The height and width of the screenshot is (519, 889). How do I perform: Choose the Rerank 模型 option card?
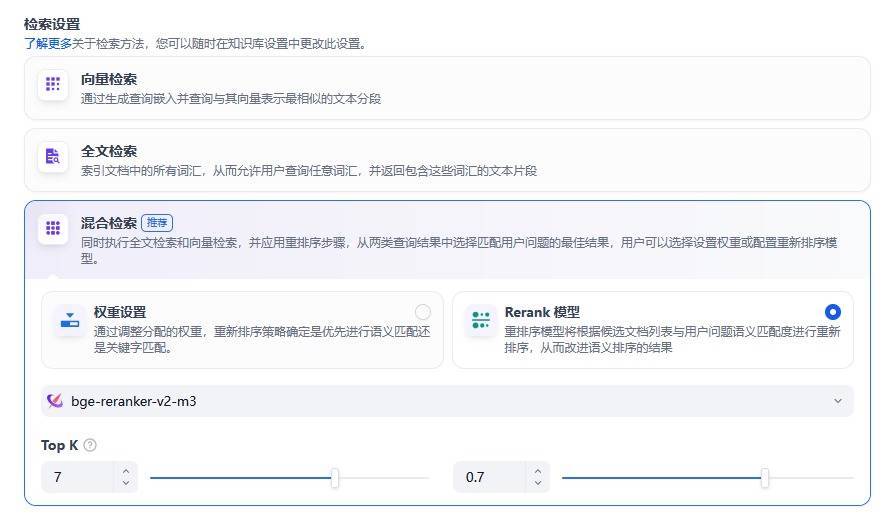[x=653, y=330]
